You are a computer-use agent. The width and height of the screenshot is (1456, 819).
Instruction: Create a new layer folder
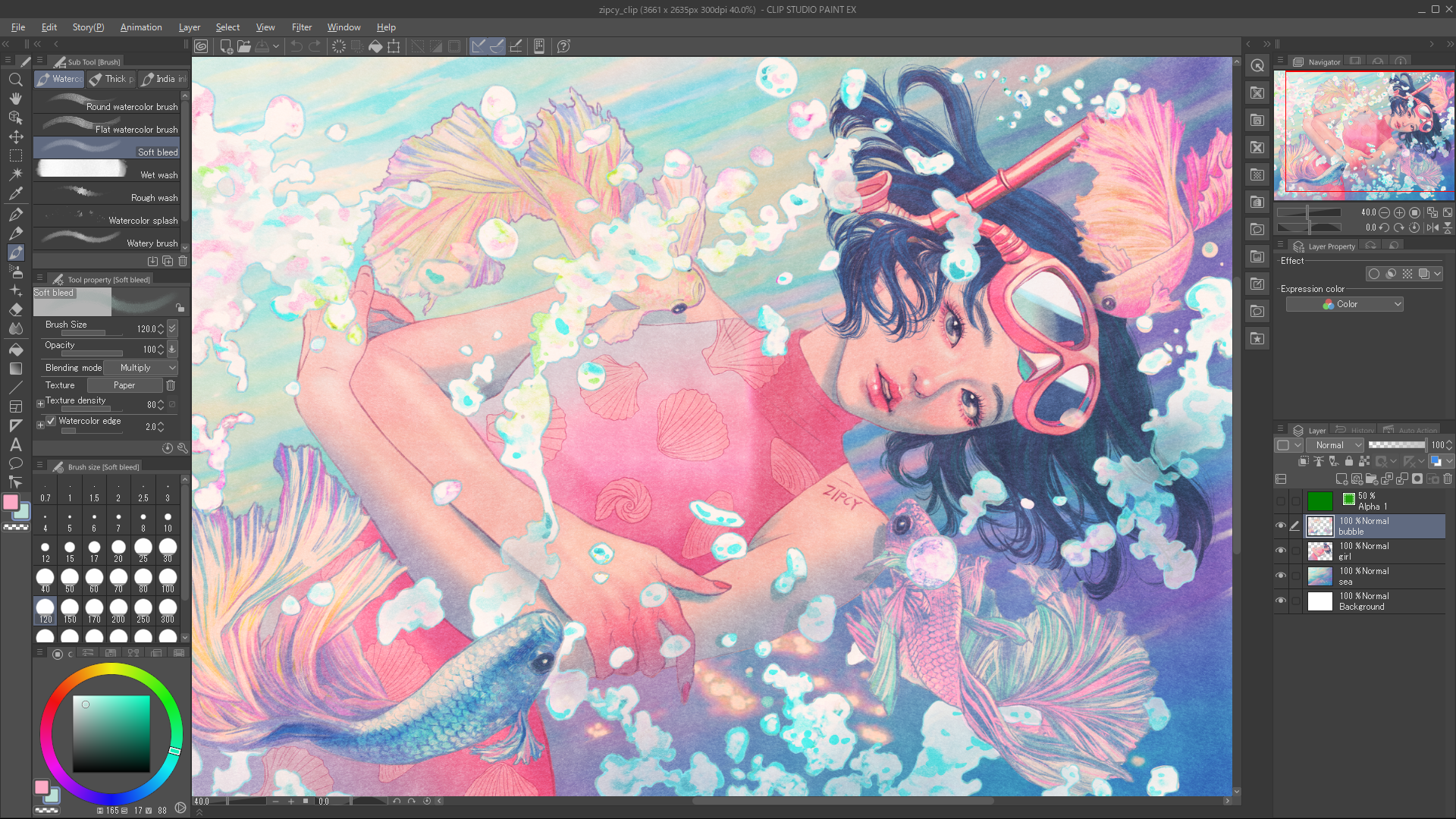(x=1372, y=479)
